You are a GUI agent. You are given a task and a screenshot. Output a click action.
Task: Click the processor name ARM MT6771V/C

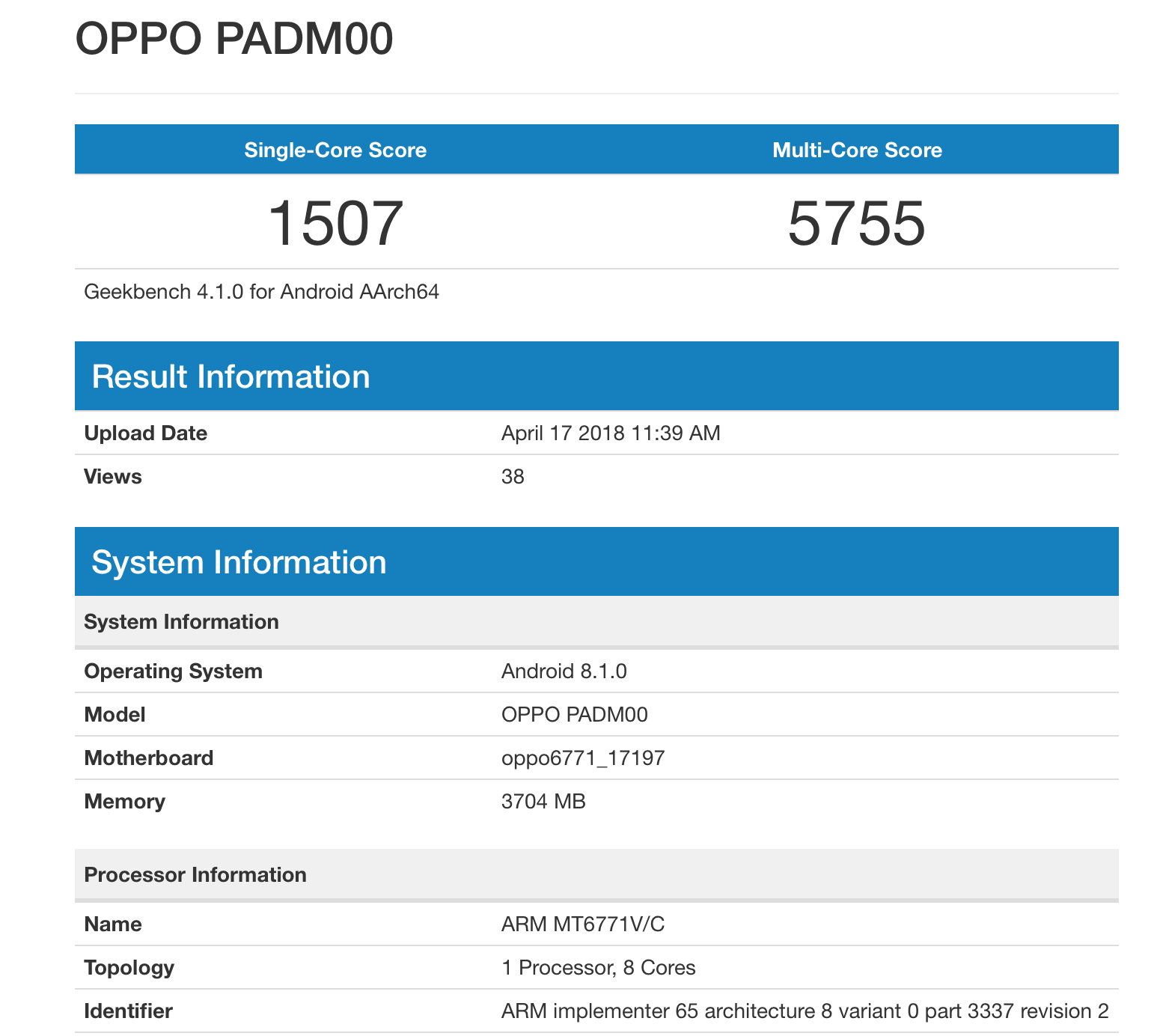tap(583, 924)
